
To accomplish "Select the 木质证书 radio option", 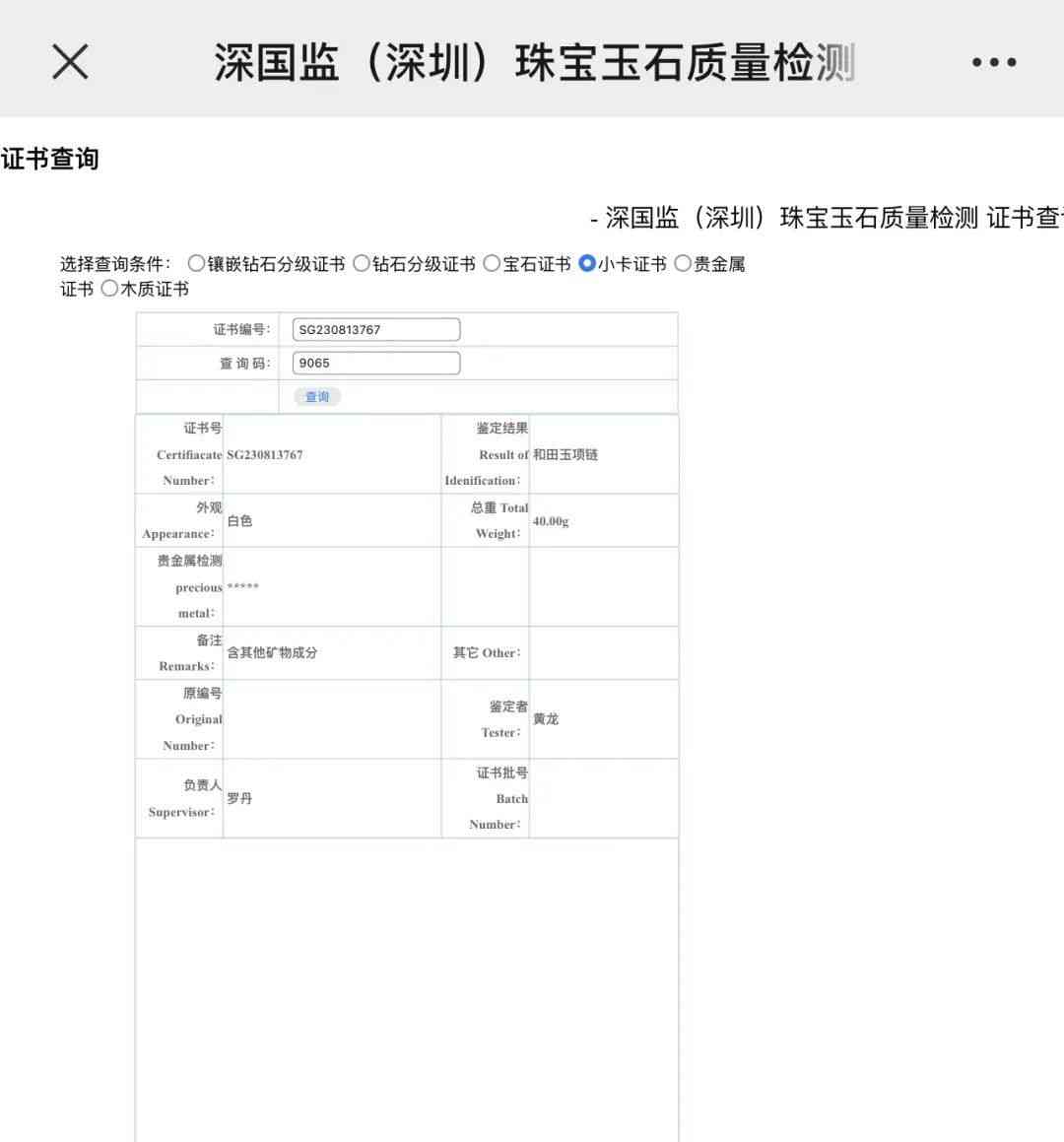I will pos(109,289).
